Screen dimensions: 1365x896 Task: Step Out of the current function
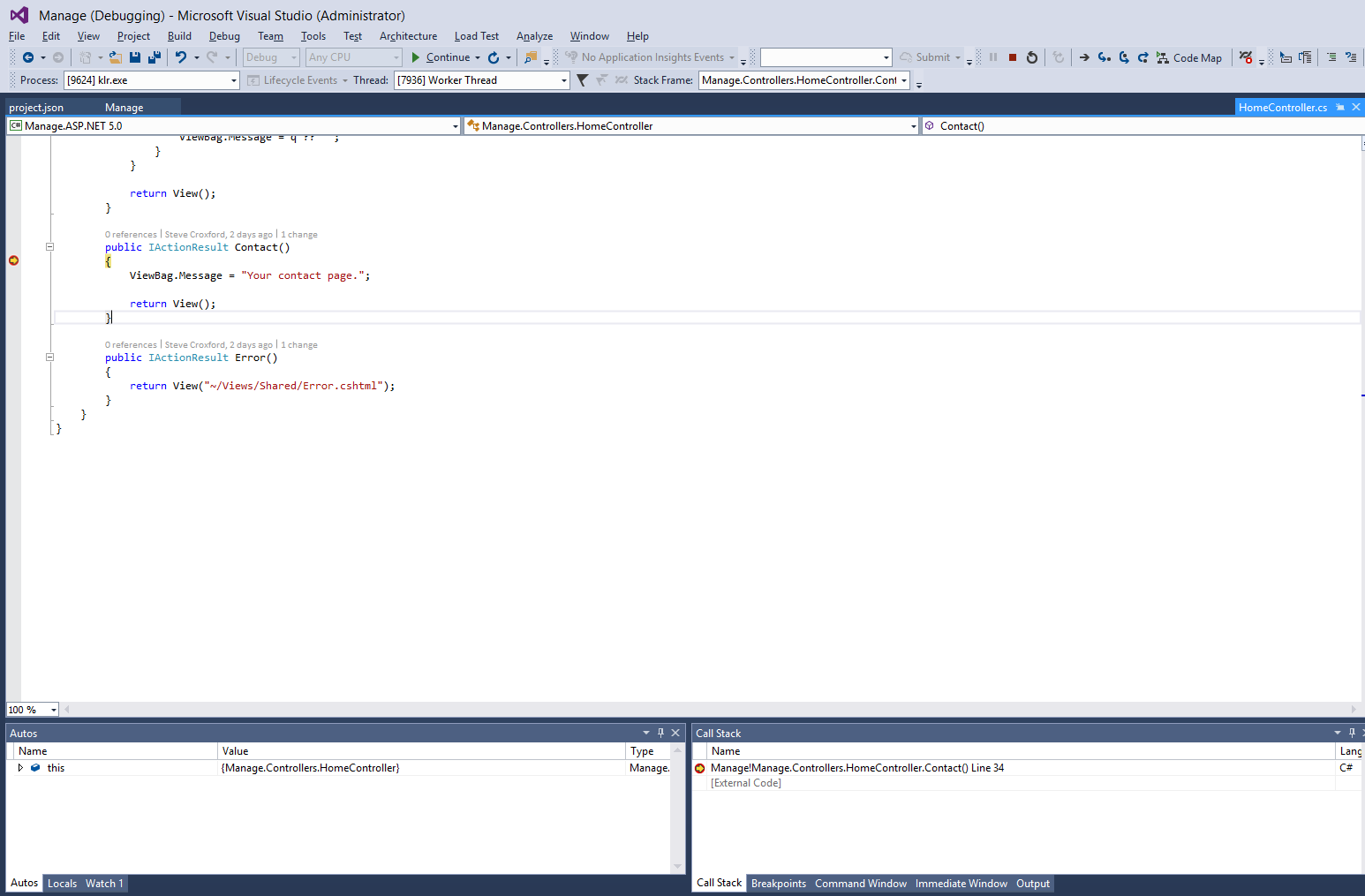[x=1143, y=57]
